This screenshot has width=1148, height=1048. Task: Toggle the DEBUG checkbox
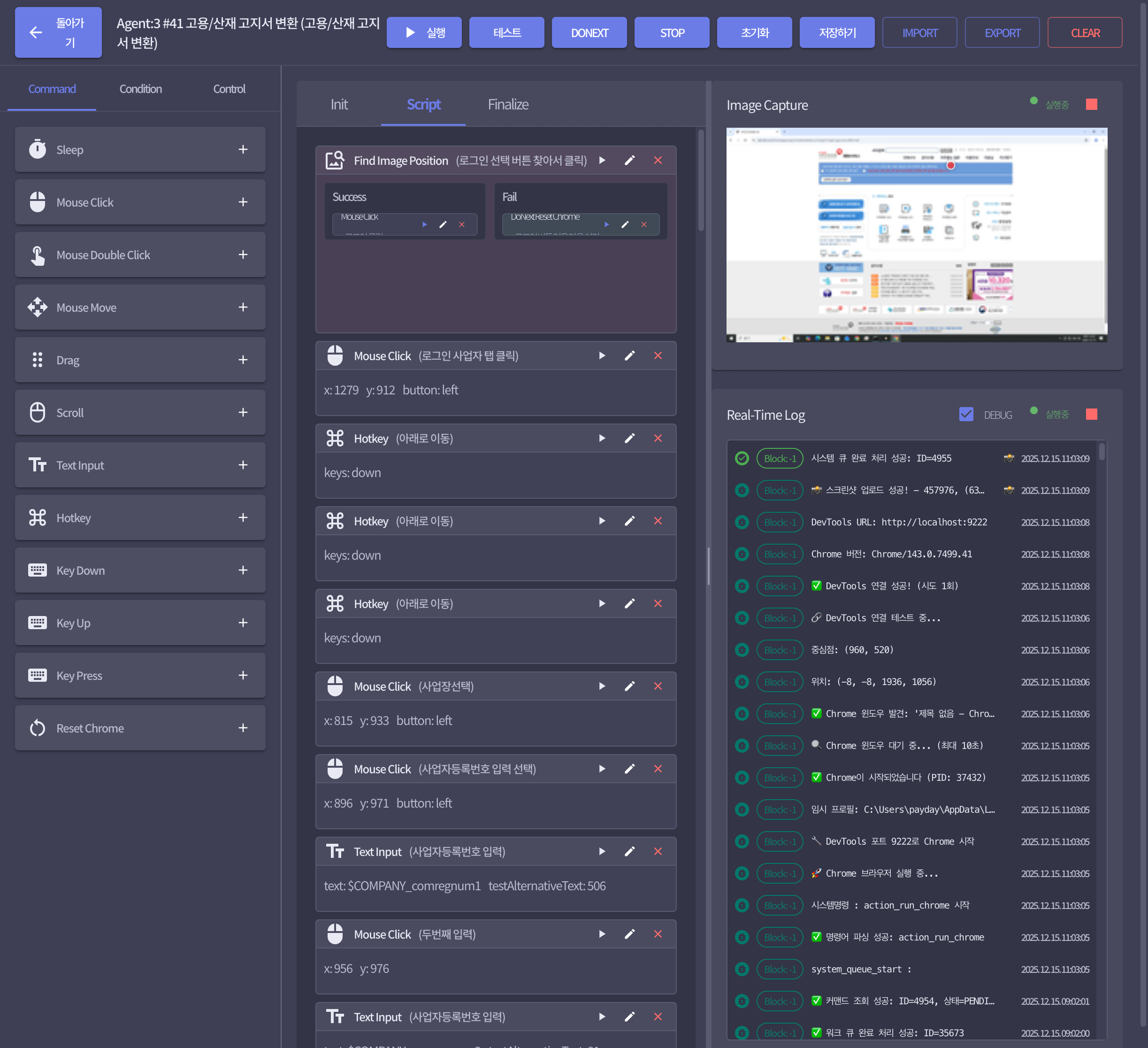coord(966,414)
